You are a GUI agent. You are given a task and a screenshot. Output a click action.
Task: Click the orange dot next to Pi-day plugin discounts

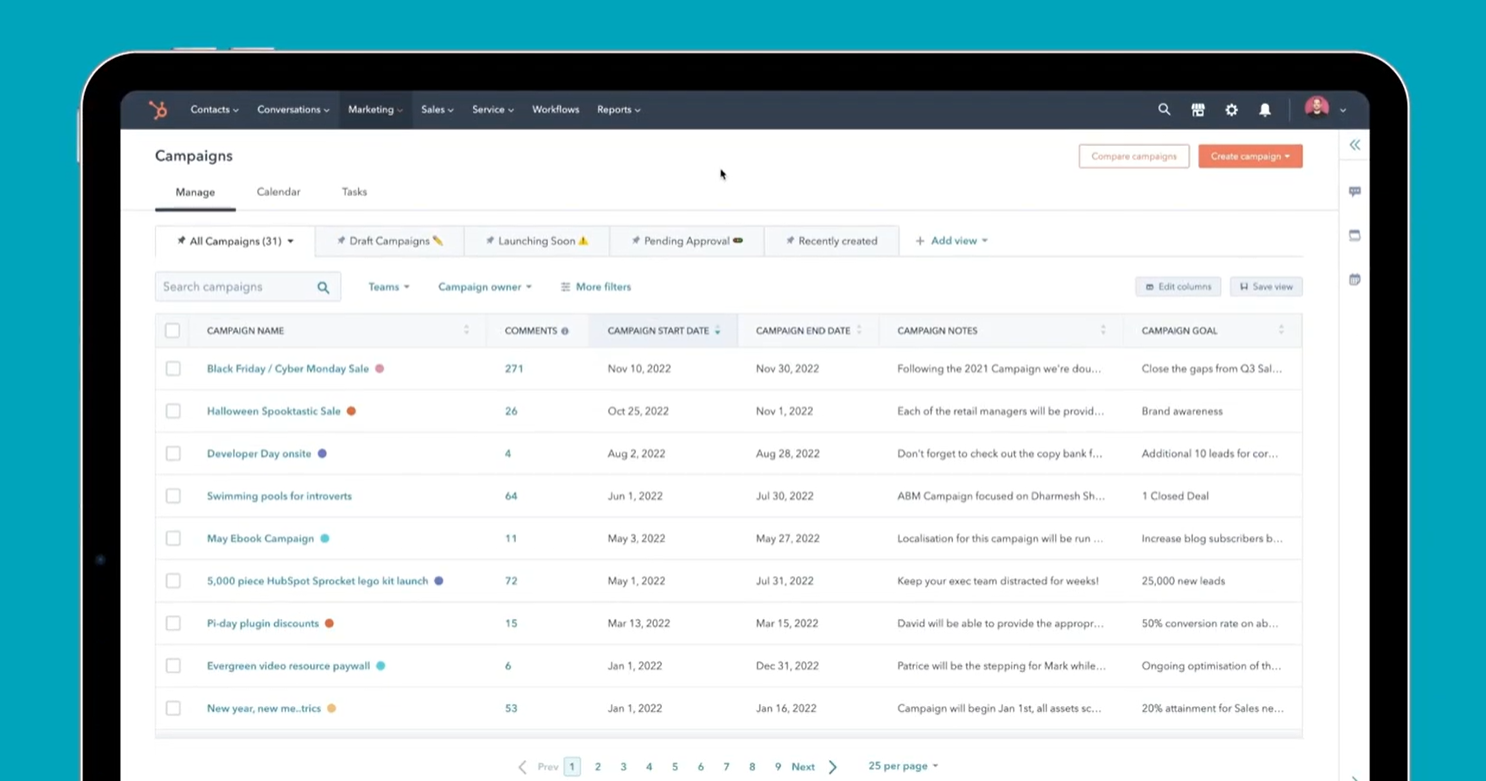tap(329, 623)
